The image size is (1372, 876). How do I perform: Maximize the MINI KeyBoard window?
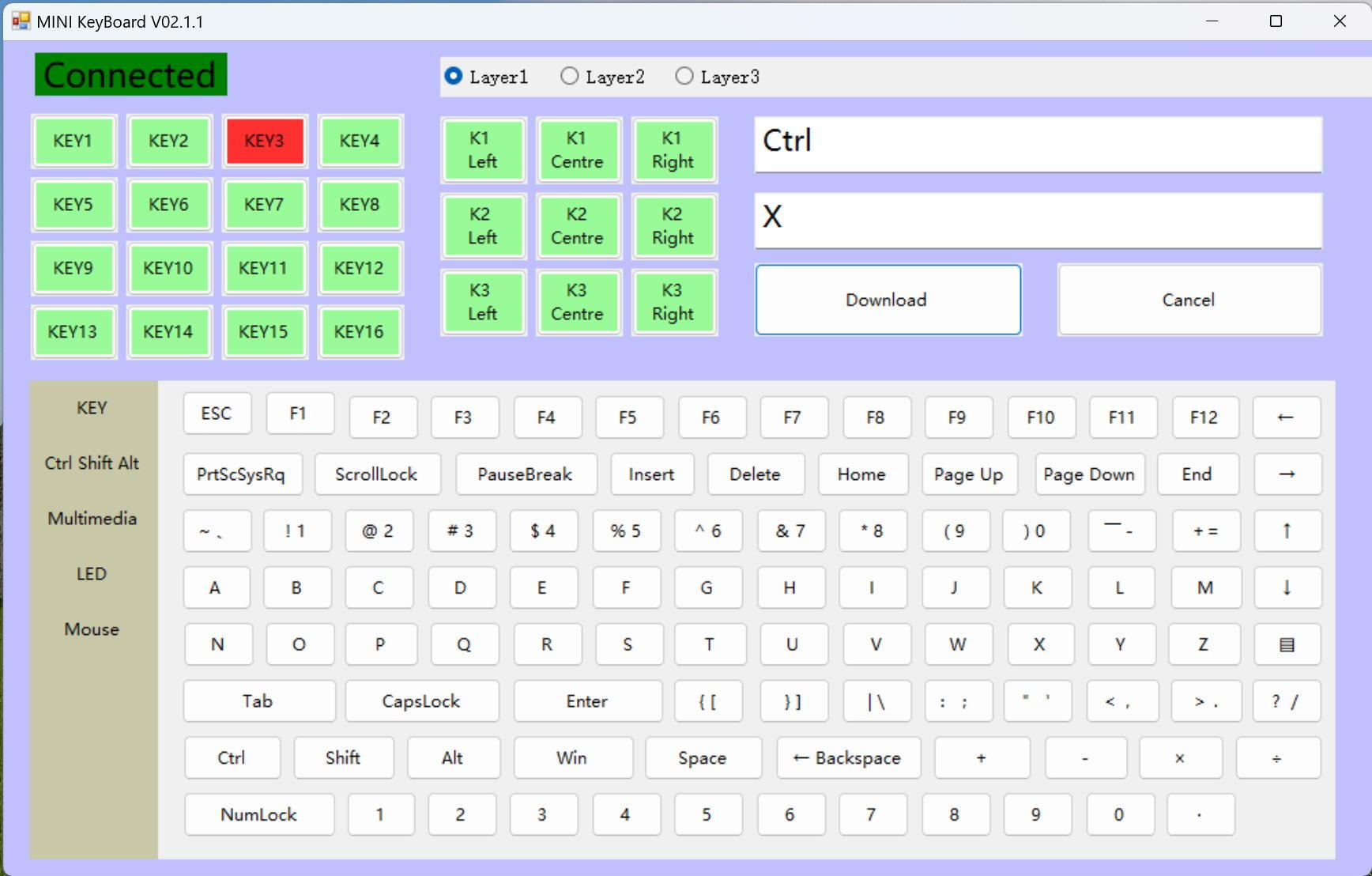click(1276, 21)
